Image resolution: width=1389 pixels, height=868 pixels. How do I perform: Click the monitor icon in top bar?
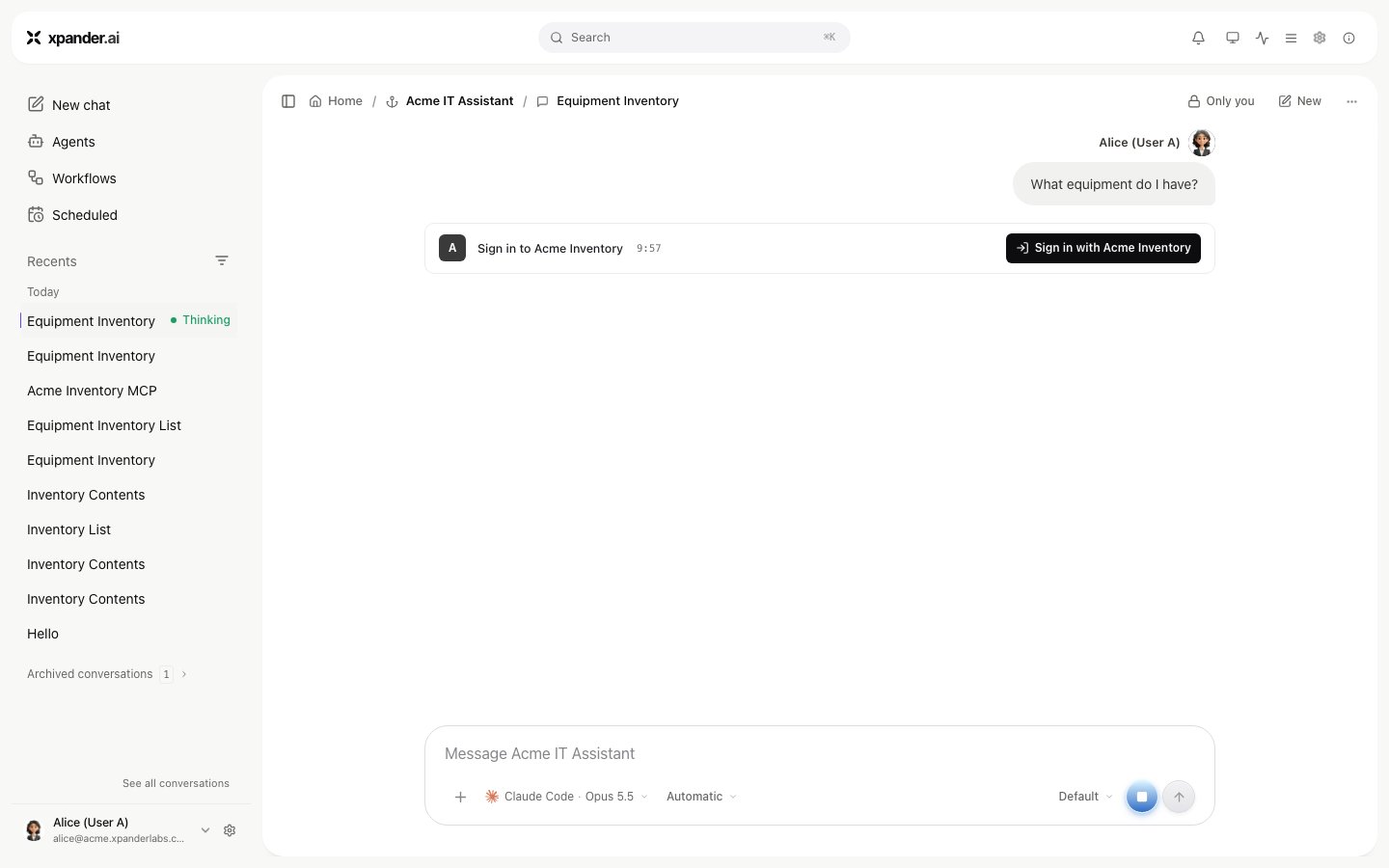coord(1232,38)
